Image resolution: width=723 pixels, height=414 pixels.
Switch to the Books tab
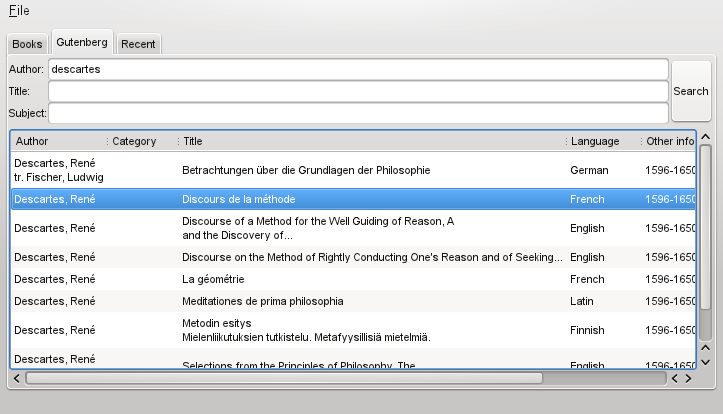point(27,44)
